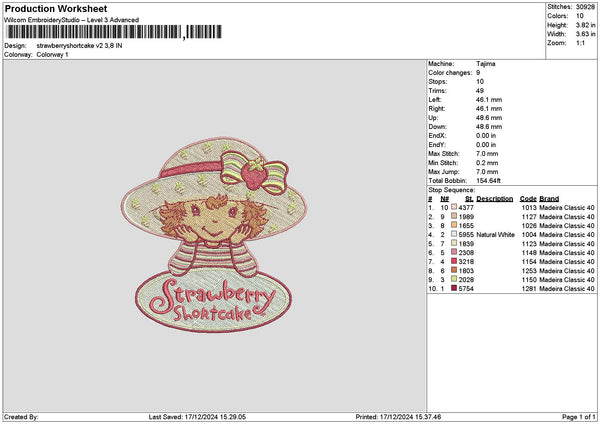Click the Strawberry Shortcake embroidery design preview
This screenshot has height=424, width=600.
[214, 235]
